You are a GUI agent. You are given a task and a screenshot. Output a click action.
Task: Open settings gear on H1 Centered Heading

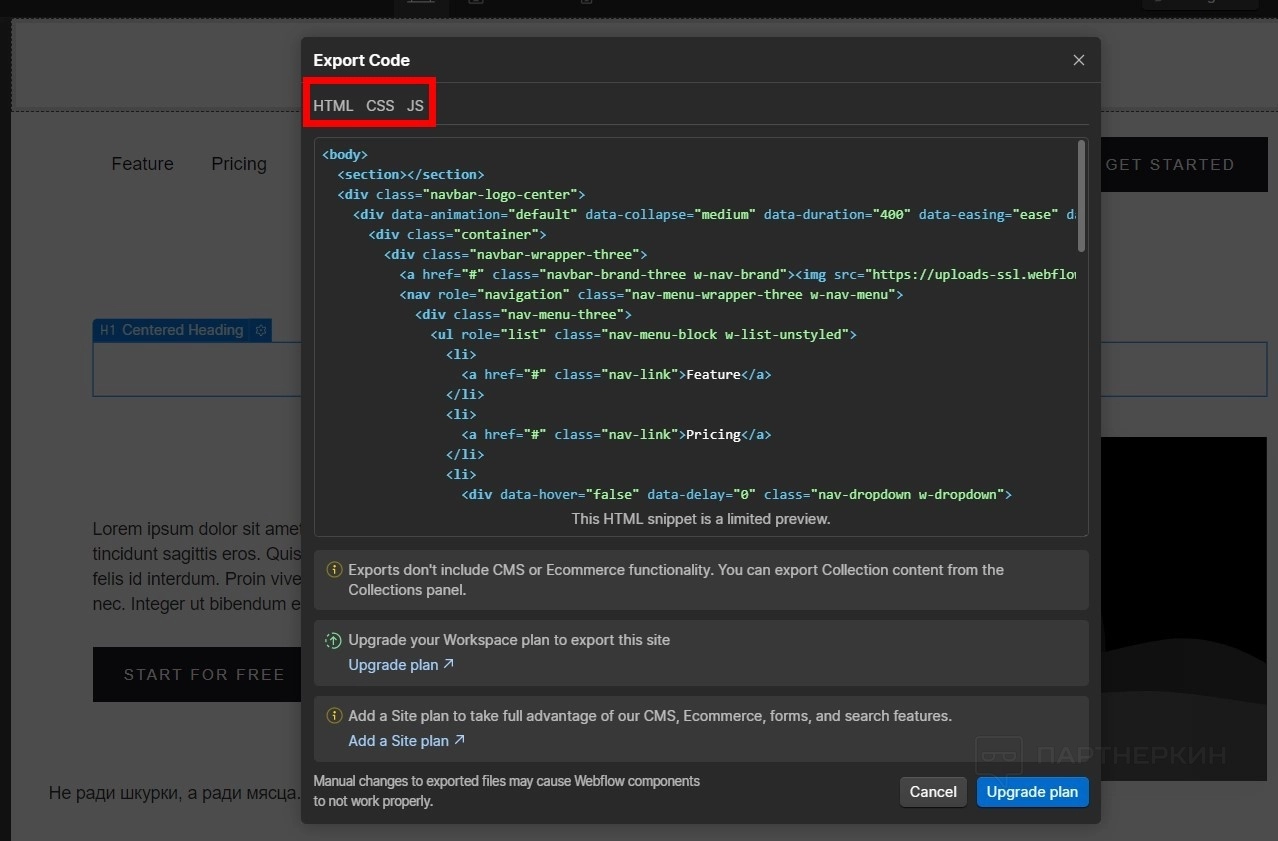[x=261, y=330]
